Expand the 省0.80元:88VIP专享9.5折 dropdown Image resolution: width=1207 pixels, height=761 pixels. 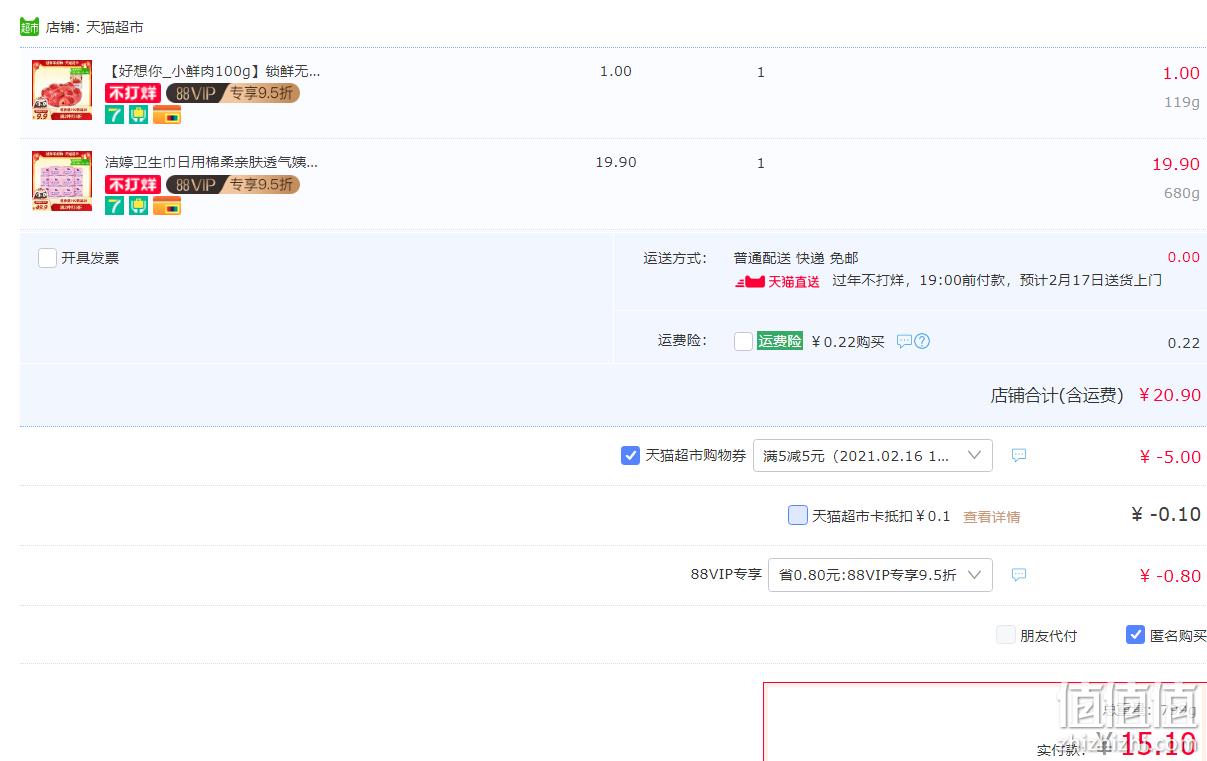(880, 575)
